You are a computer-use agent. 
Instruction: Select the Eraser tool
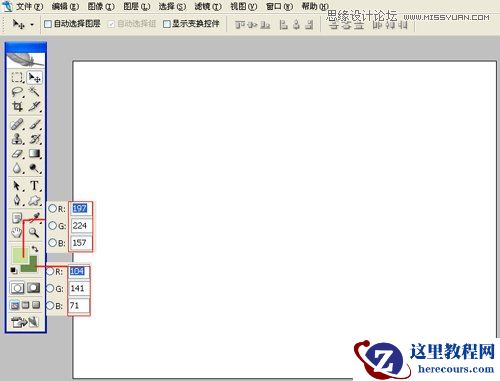[17, 153]
